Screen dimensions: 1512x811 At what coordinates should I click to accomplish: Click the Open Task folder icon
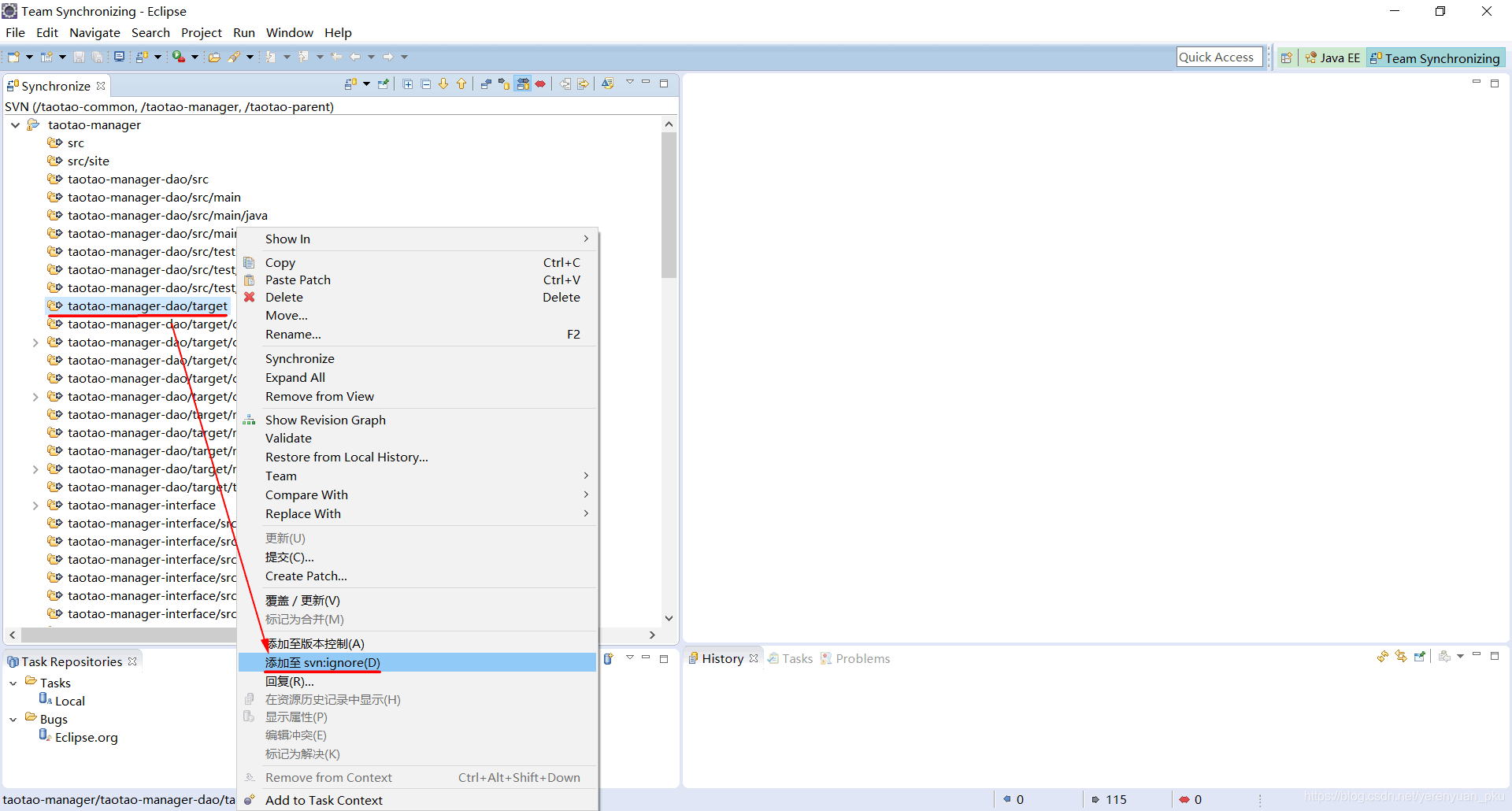coord(213,57)
